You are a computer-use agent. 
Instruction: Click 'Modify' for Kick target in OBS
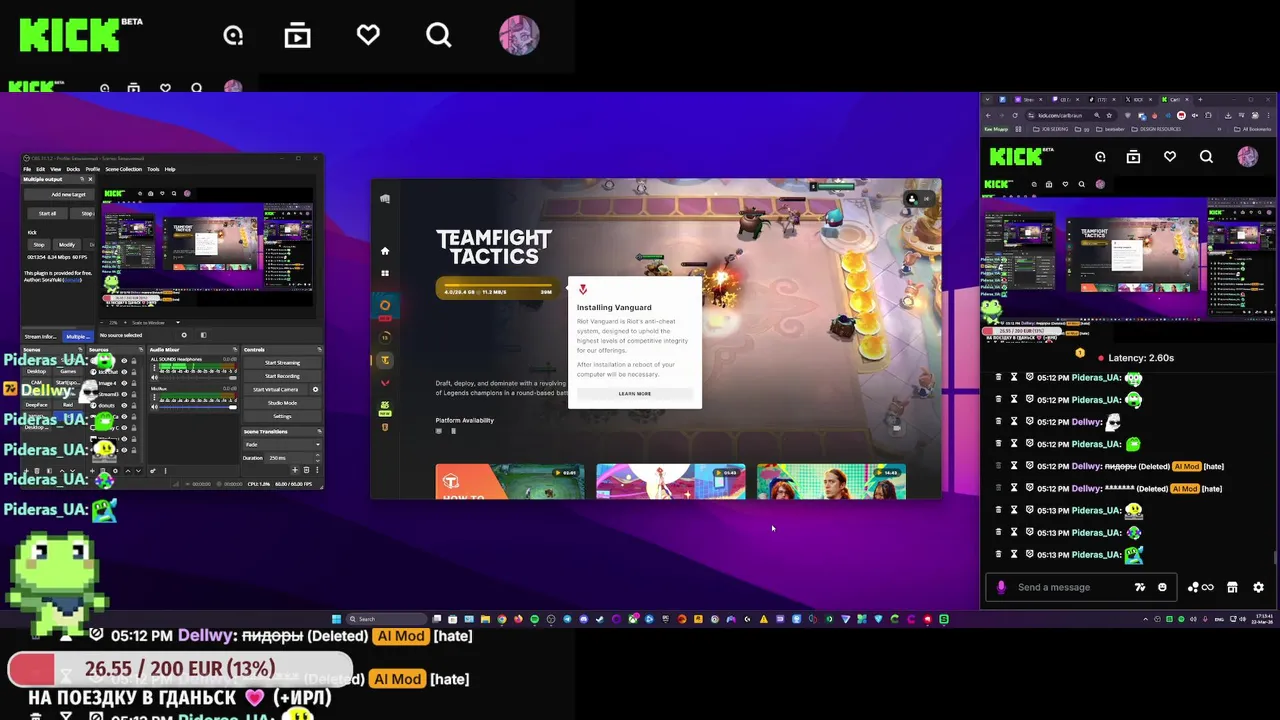tap(67, 244)
